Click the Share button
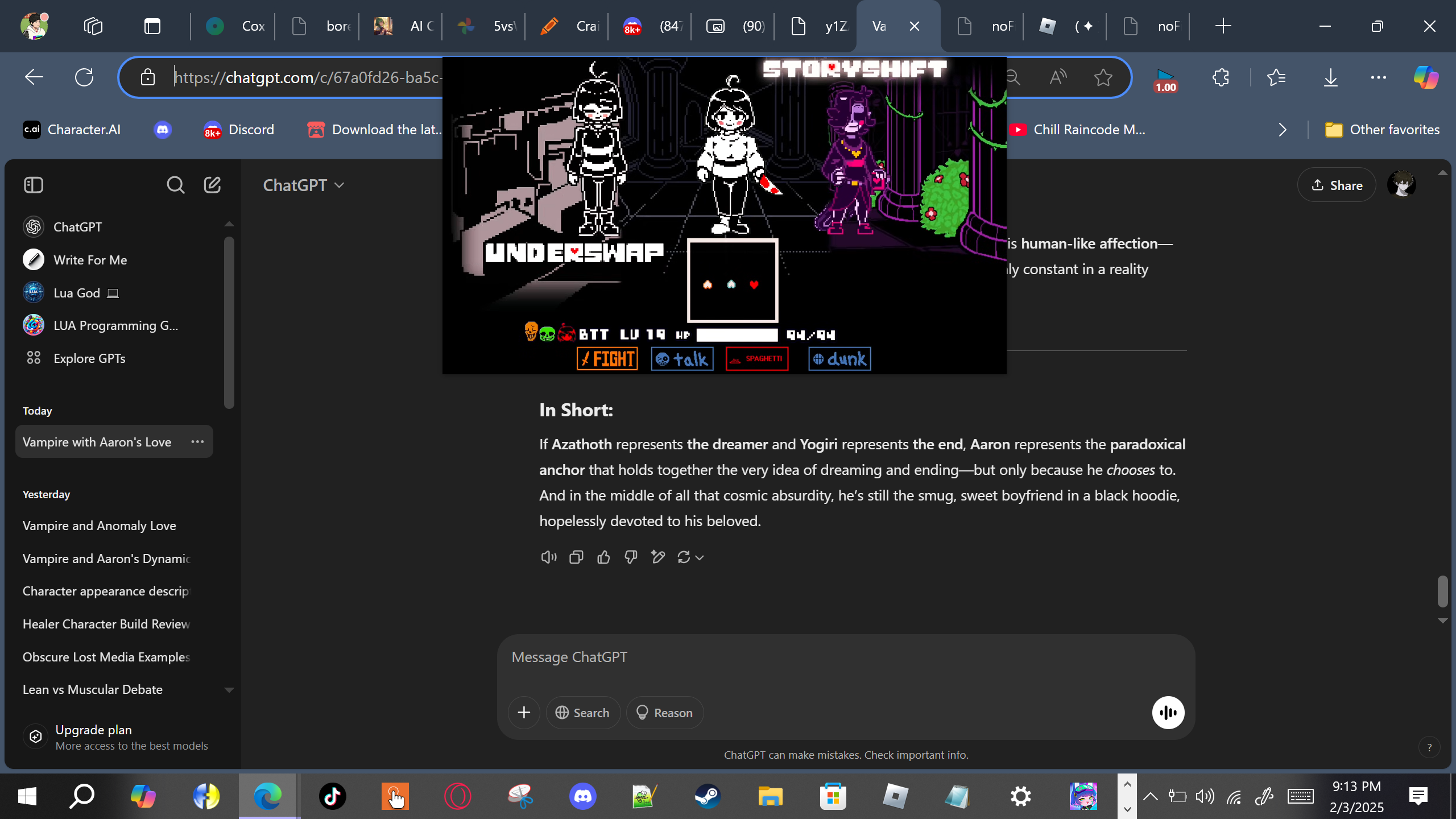 coord(1337,185)
